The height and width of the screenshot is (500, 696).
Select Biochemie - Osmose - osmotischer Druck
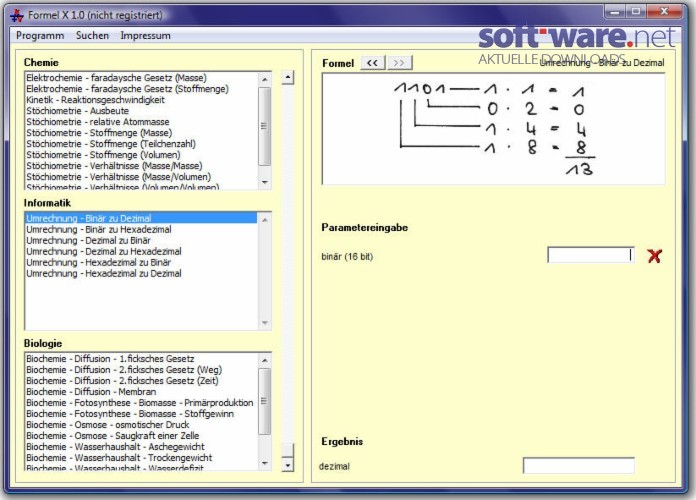coord(141,425)
